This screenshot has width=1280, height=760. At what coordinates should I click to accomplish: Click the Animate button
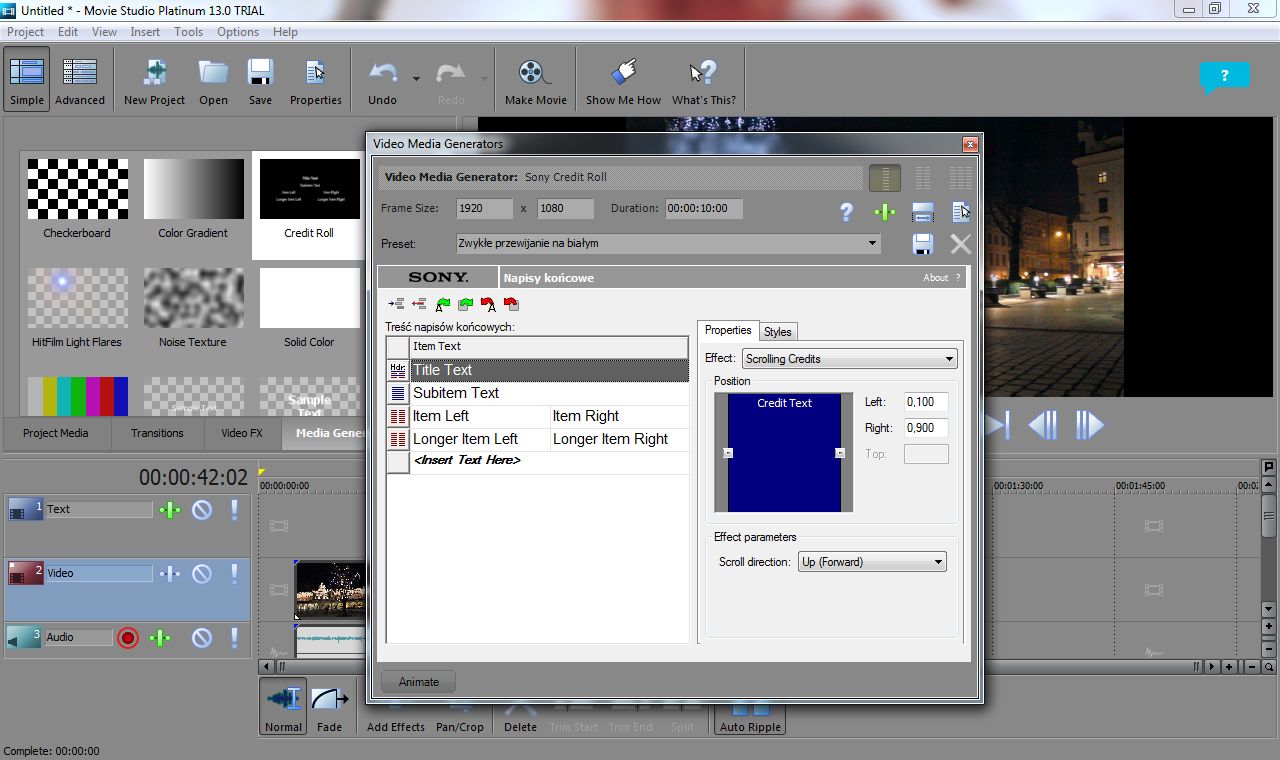pyautogui.click(x=419, y=682)
